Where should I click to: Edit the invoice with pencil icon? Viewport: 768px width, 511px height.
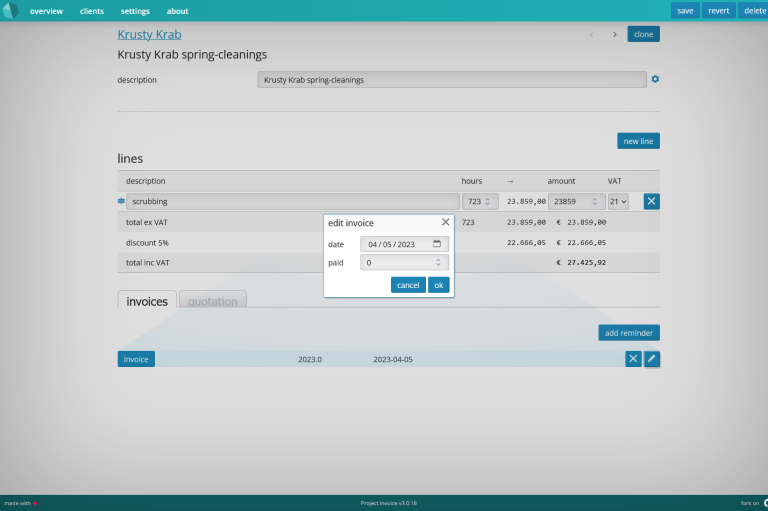651,359
